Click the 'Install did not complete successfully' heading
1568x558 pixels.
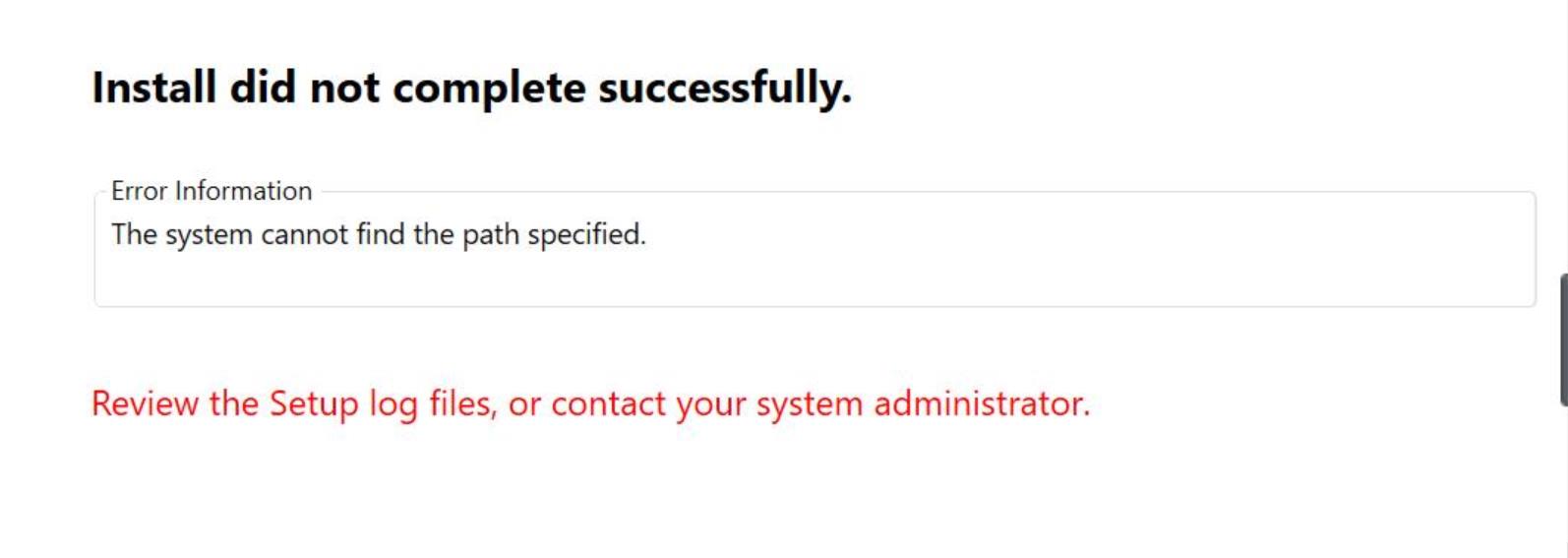471,88
